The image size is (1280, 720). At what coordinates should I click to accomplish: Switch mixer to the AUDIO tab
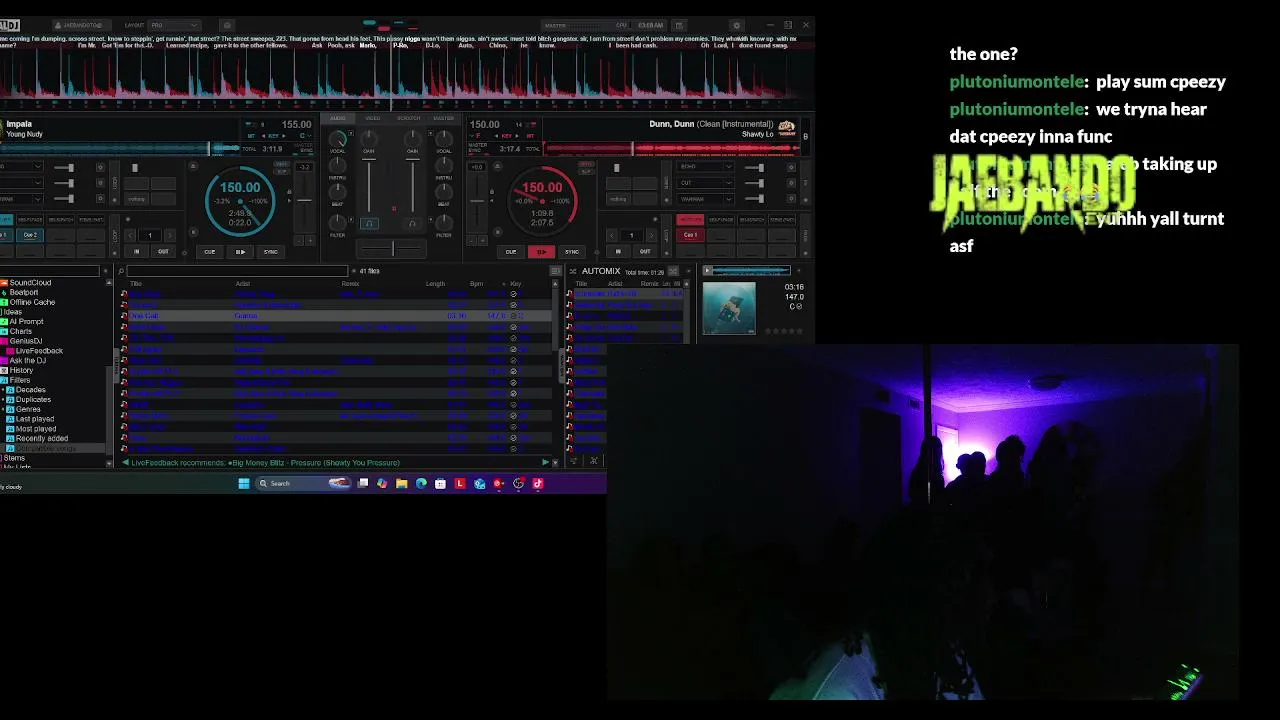pyautogui.click(x=338, y=118)
